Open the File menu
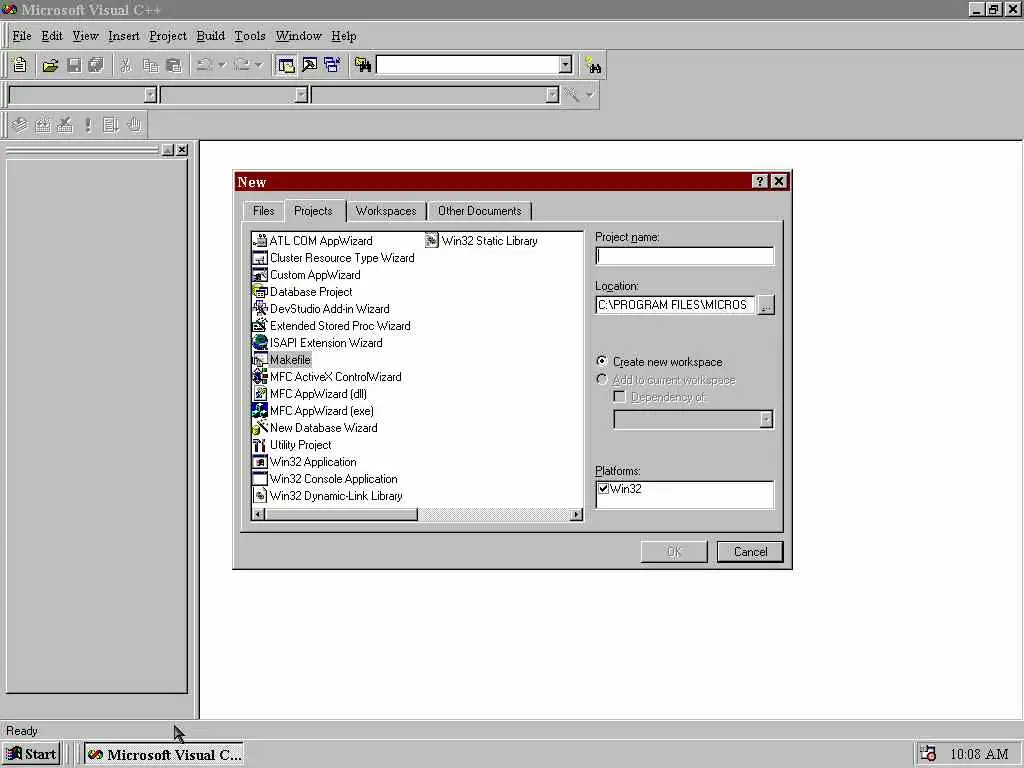This screenshot has height=768, width=1024. pos(22,36)
